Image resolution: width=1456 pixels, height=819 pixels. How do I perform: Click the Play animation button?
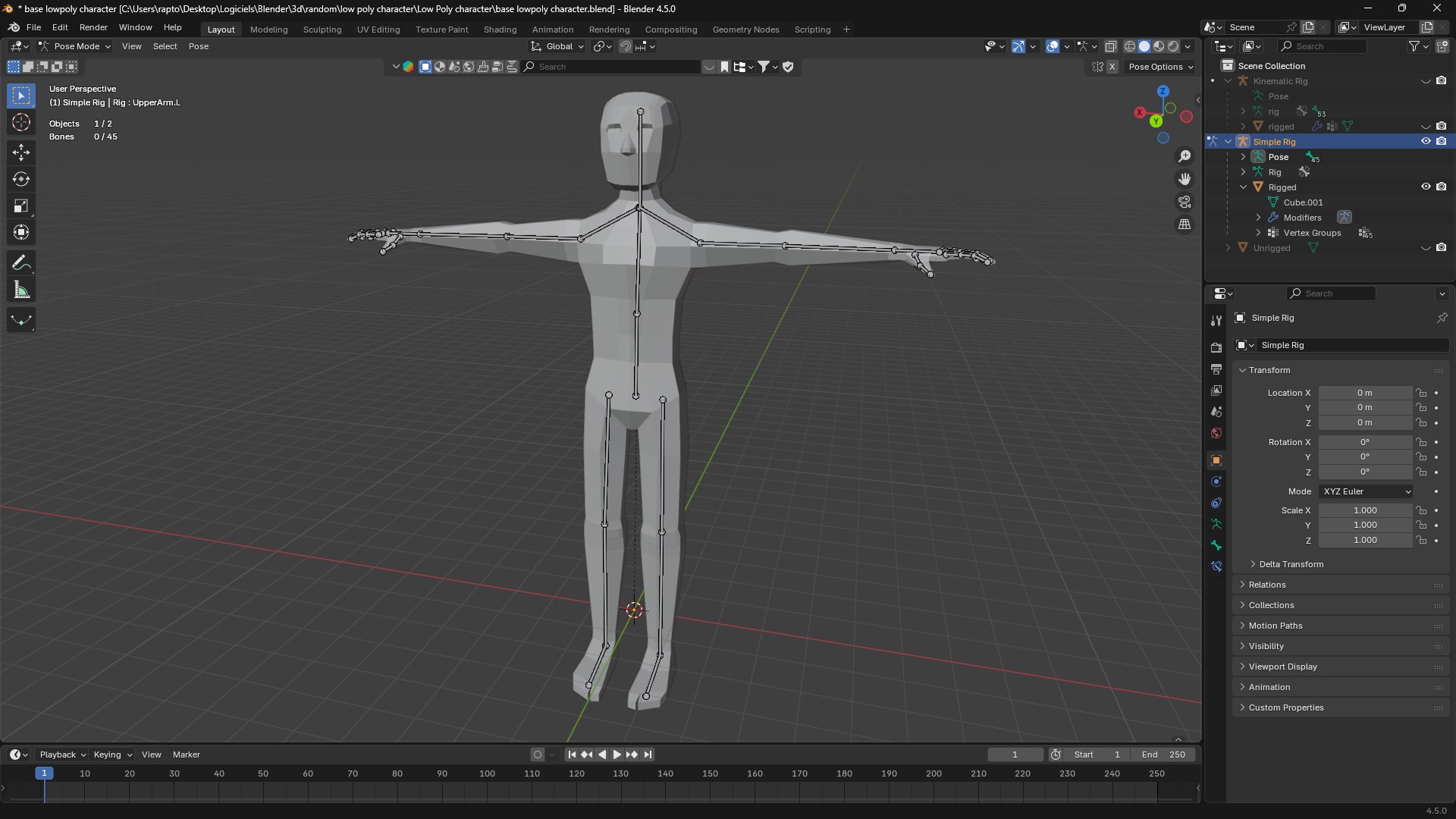point(617,755)
